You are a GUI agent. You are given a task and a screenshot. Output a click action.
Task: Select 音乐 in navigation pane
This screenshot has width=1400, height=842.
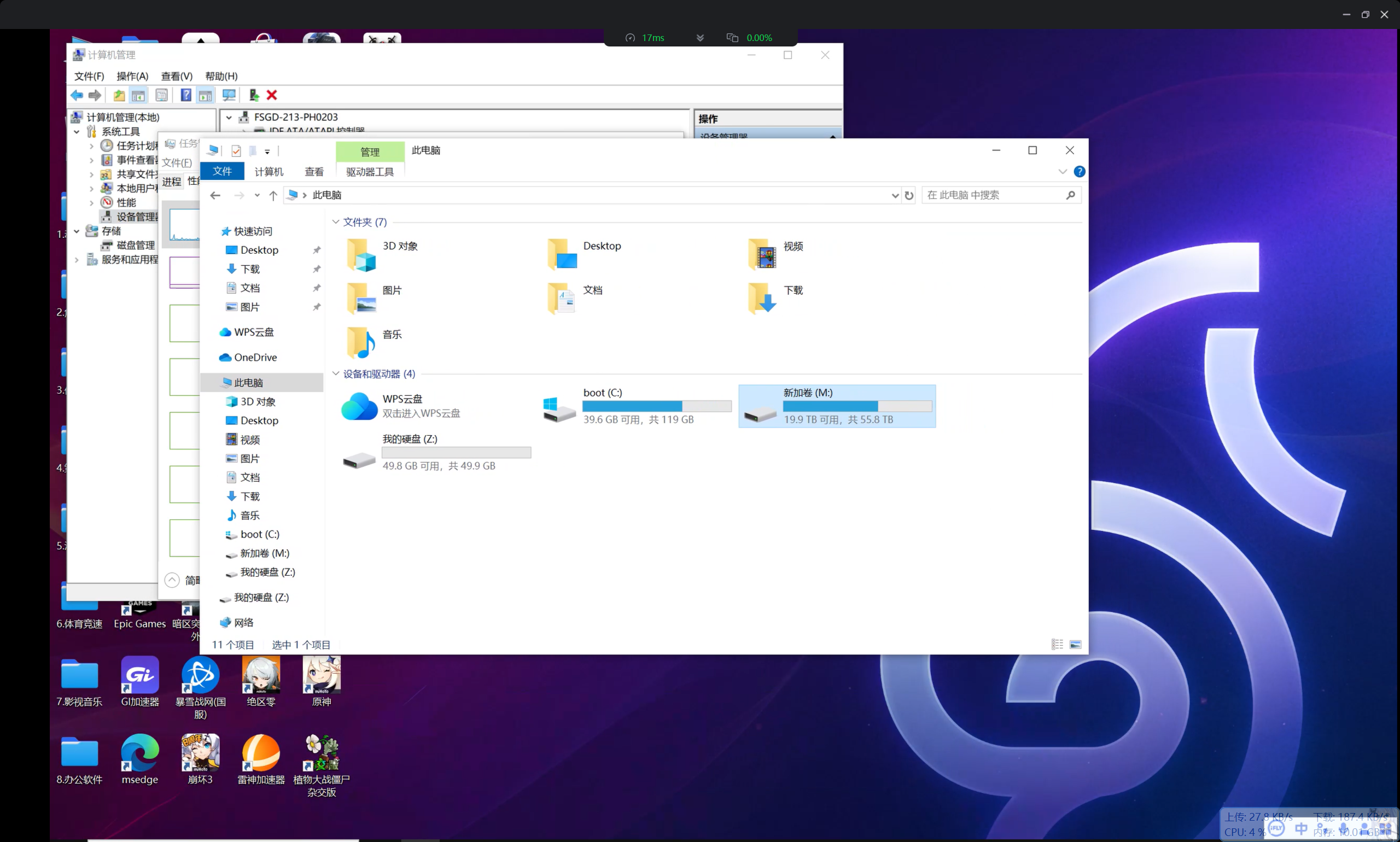coord(243,515)
